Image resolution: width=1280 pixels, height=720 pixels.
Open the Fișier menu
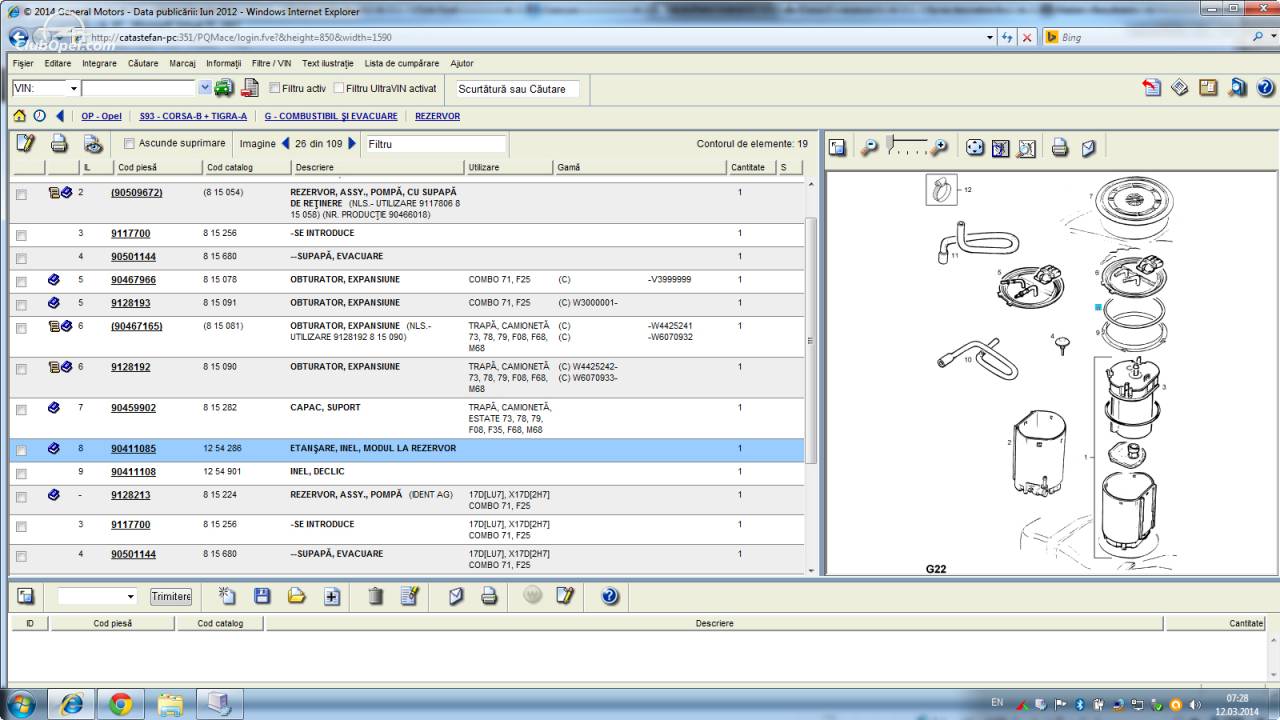(x=23, y=63)
